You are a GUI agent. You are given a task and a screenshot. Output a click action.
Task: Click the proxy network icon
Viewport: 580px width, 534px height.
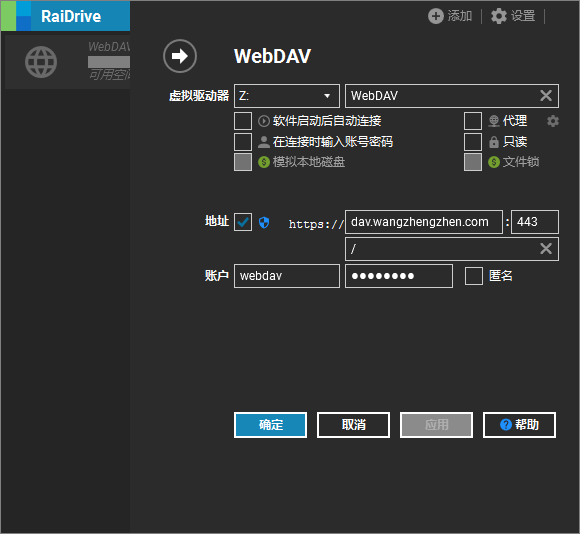pyautogui.click(x=494, y=121)
